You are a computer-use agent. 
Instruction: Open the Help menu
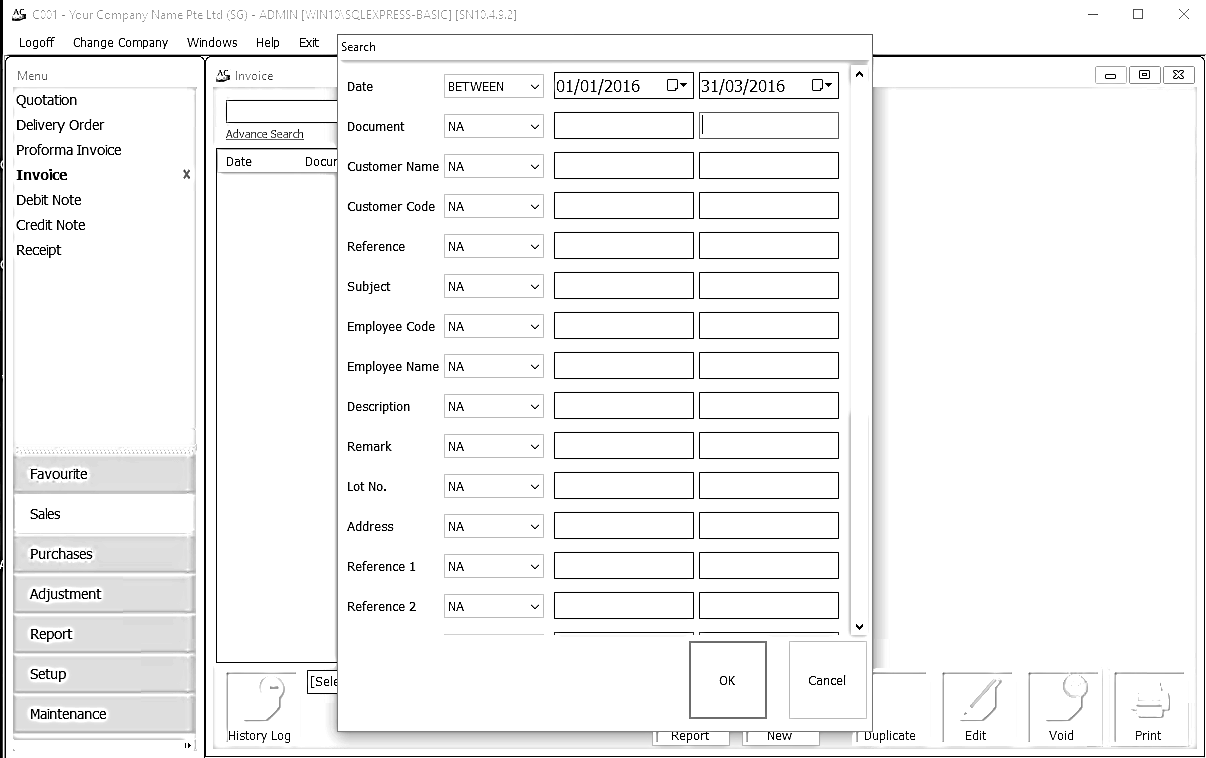[x=268, y=43]
